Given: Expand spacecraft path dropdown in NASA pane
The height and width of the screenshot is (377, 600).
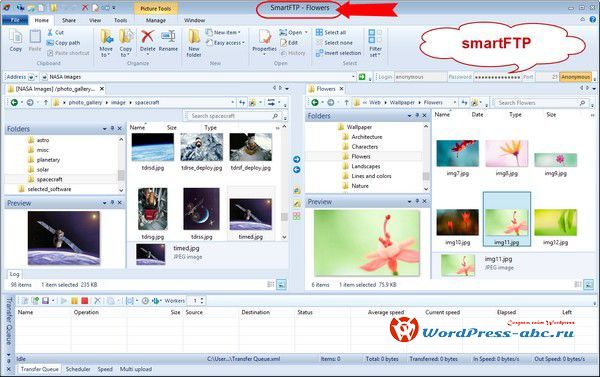Looking at the screenshot, I should tap(232, 103).
